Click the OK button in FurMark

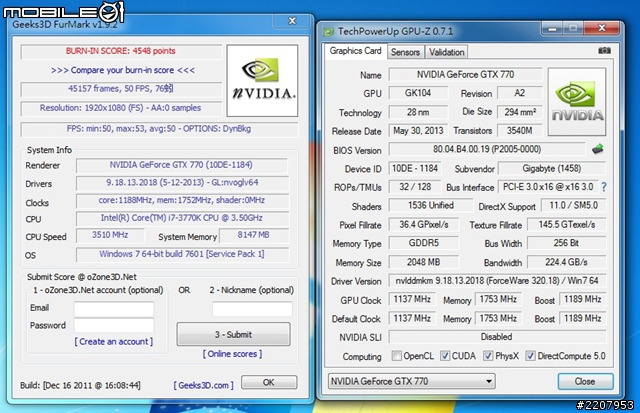269,382
